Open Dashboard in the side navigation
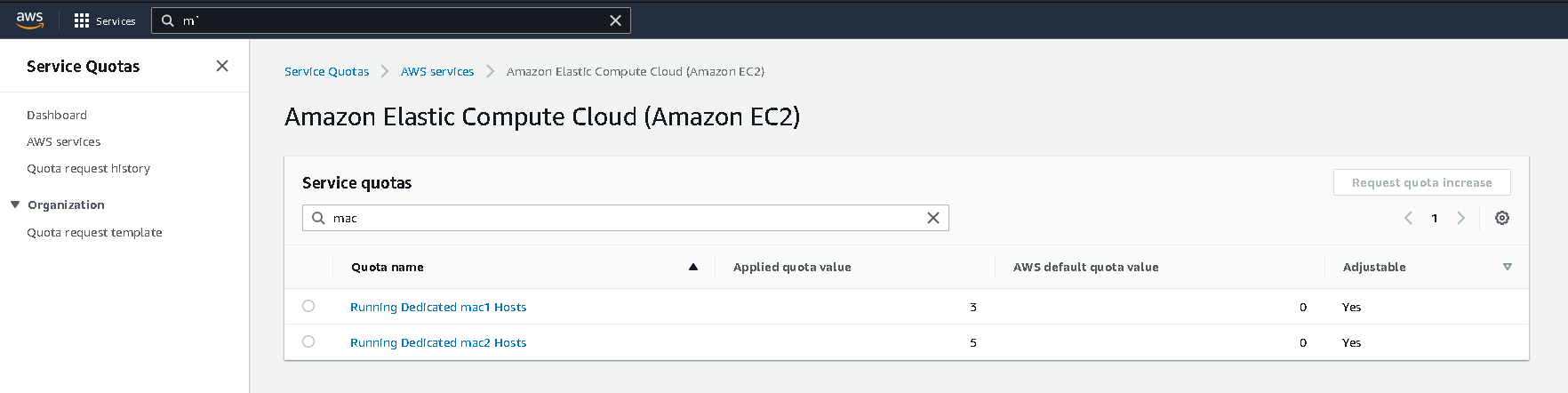Screen dimensions: 1568x393 [x=57, y=115]
